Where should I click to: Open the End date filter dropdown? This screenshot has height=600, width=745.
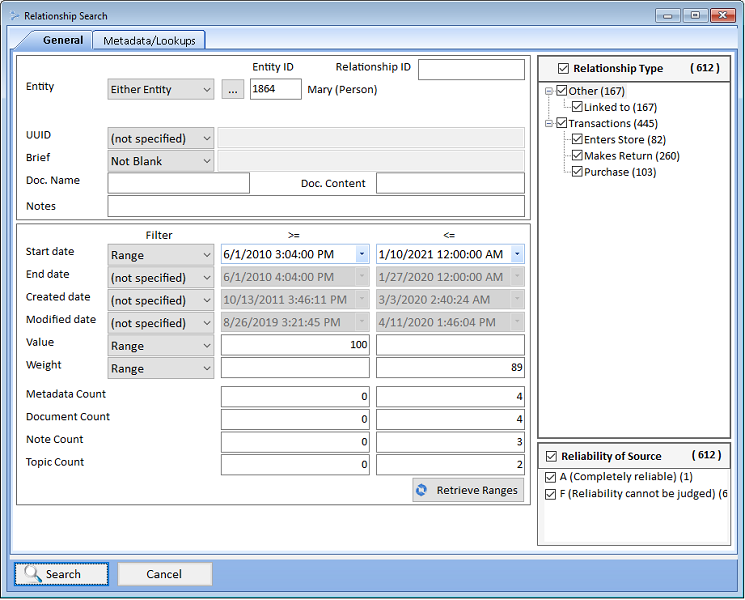click(x=161, y=277)
